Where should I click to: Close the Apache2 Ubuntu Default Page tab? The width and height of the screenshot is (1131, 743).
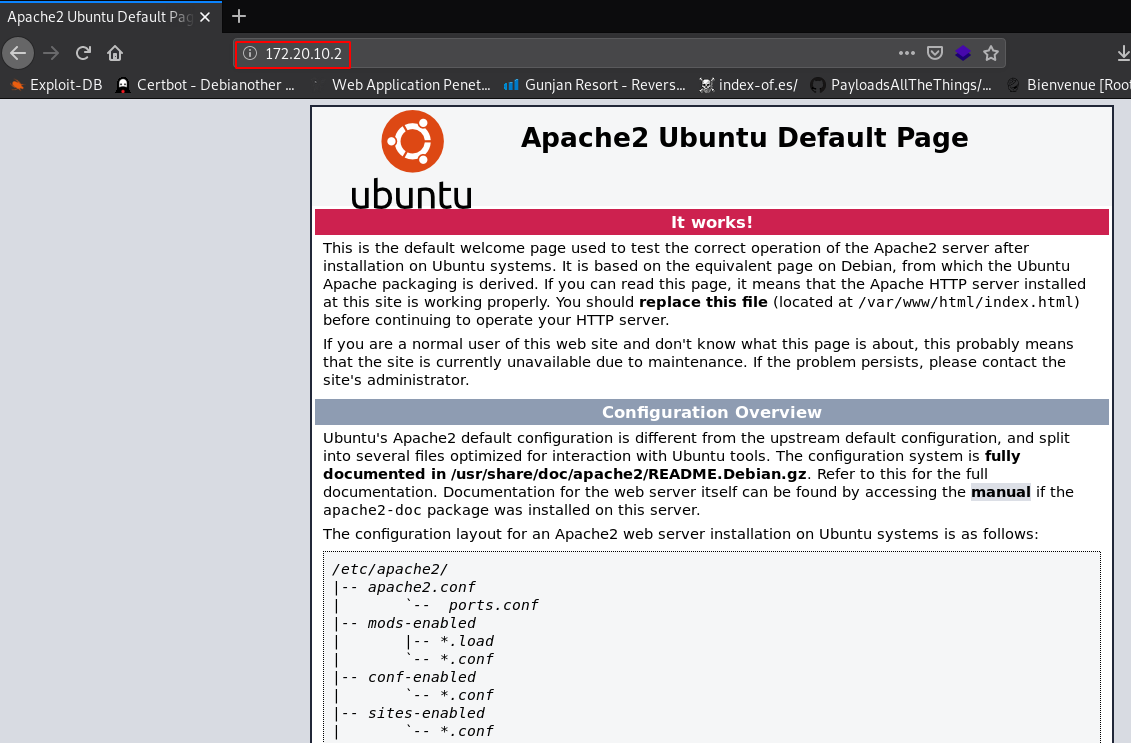(x=205, y=17)
